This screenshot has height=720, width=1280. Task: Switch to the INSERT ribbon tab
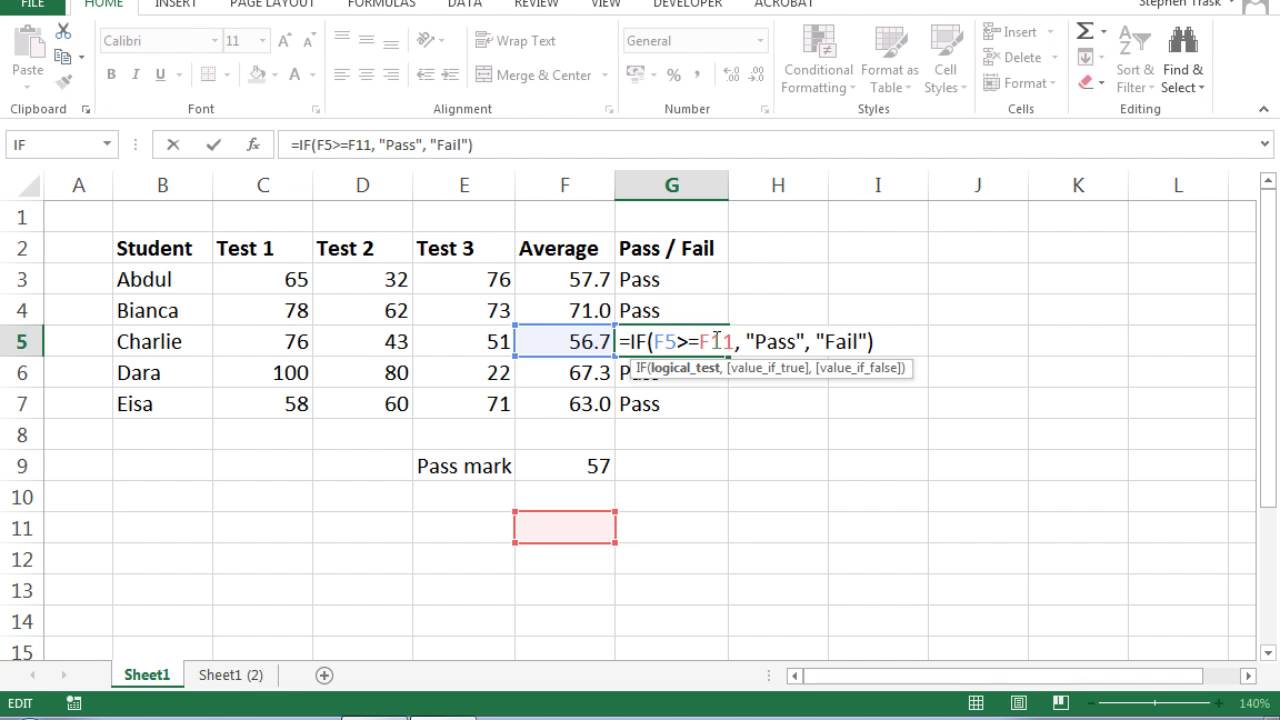coord(176,4)
